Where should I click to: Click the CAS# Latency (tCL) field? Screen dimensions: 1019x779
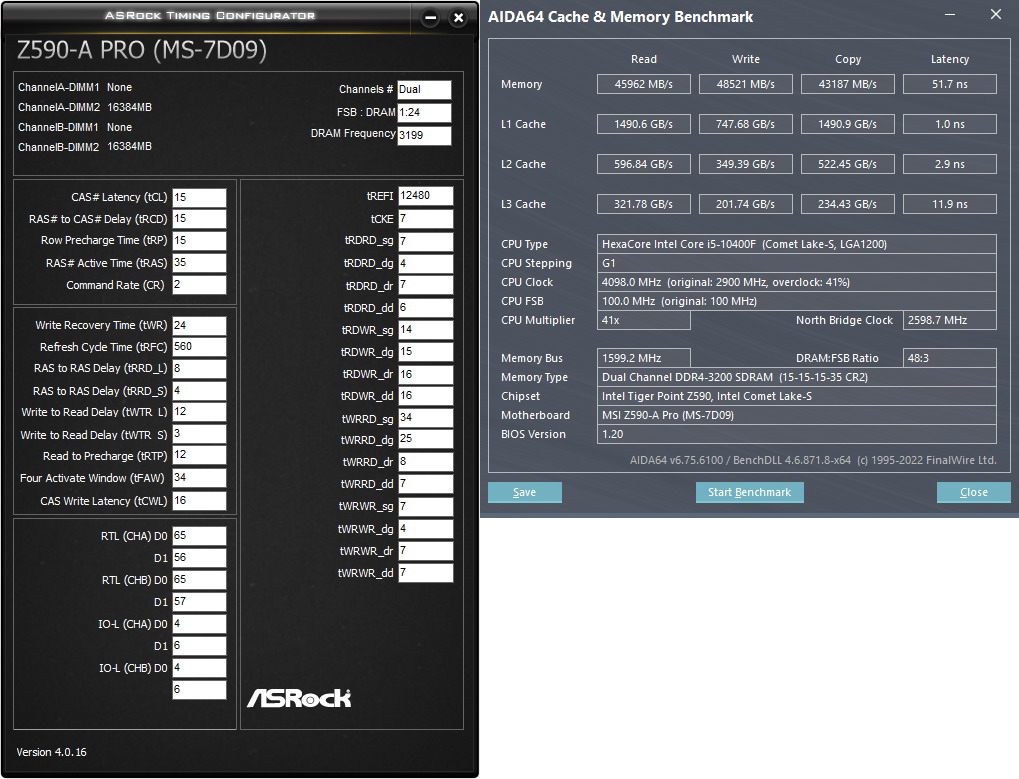pyautogui.click(x=200, y=197)
